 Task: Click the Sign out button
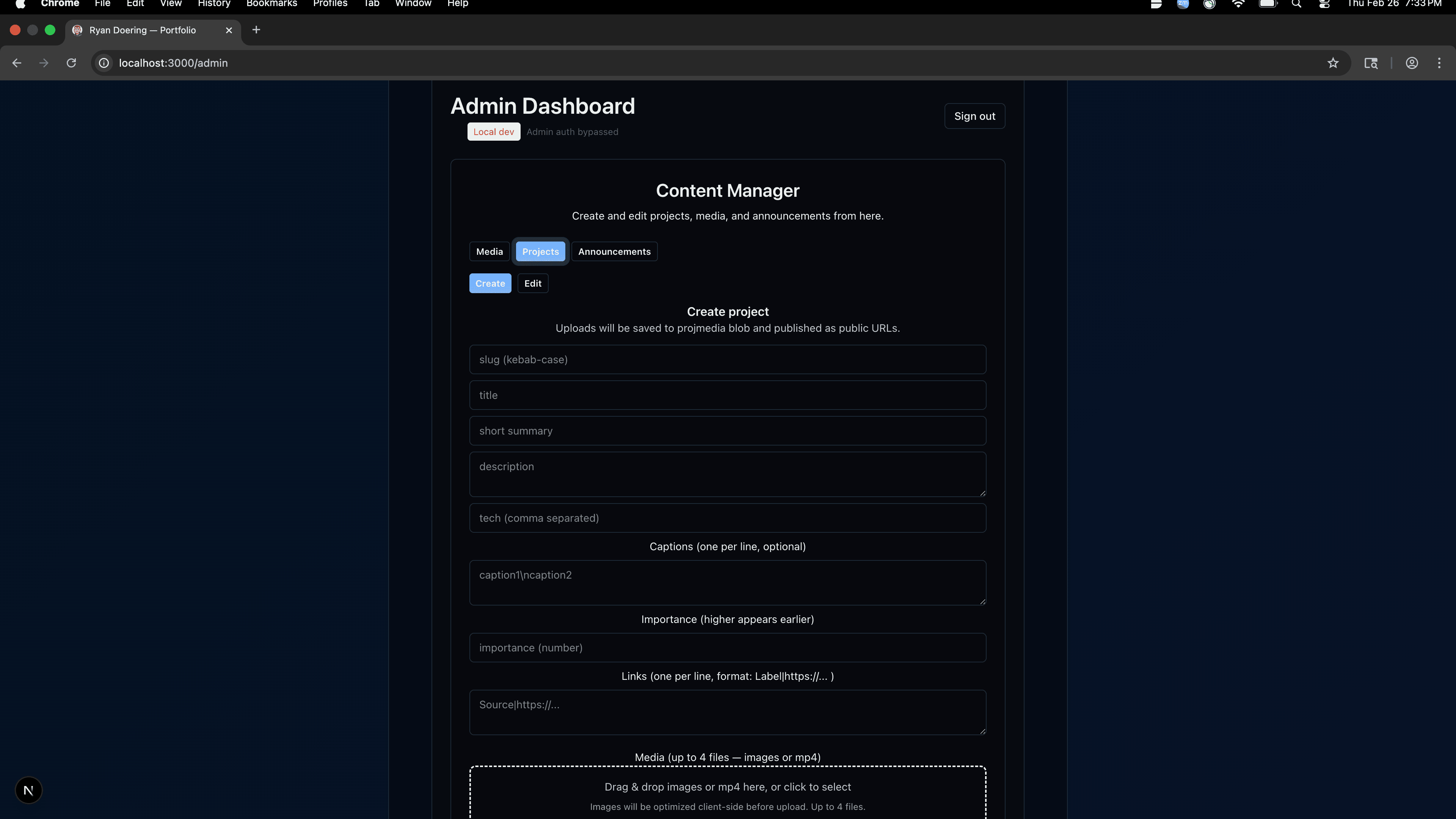974,116
